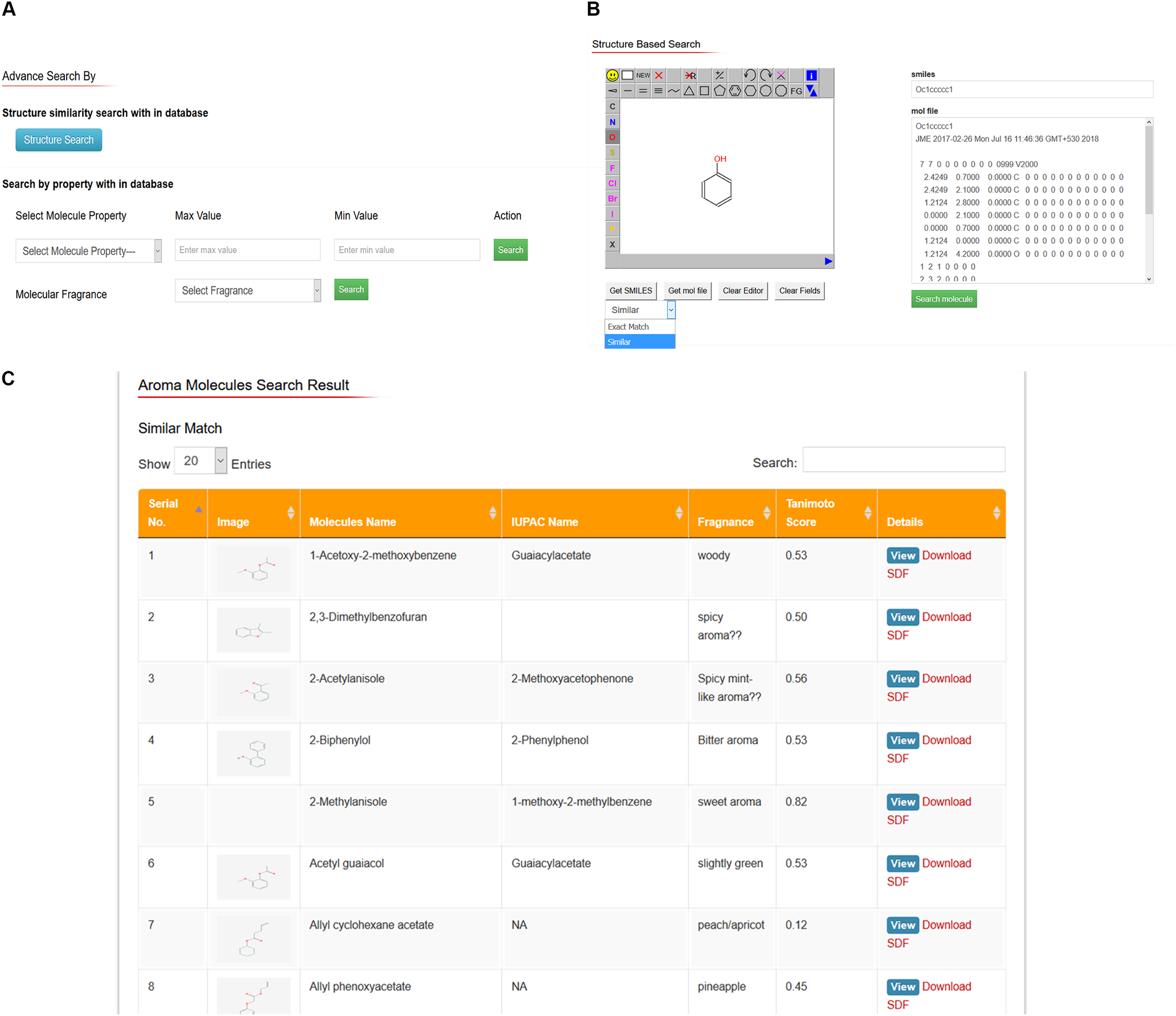The height and width of the screenshot is (1016, 1176).
Task: Open the blue info icon
Action: 811,75
